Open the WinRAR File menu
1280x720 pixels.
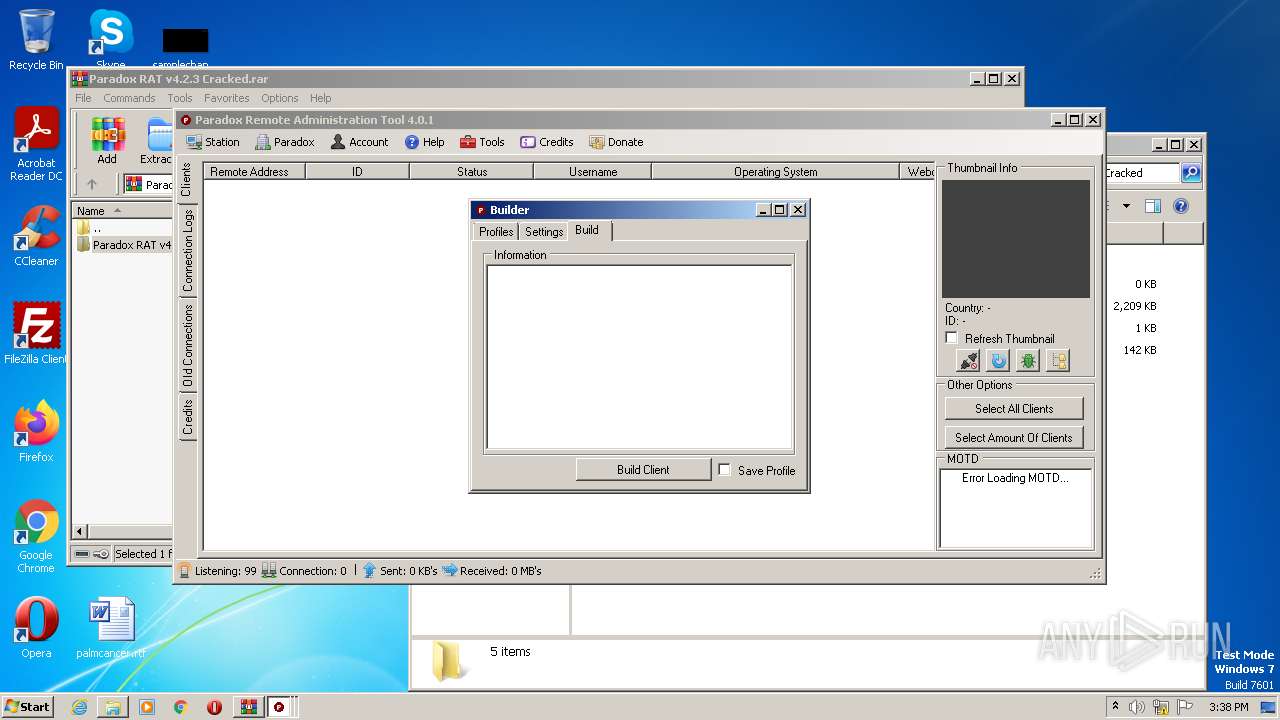(83, 98)
